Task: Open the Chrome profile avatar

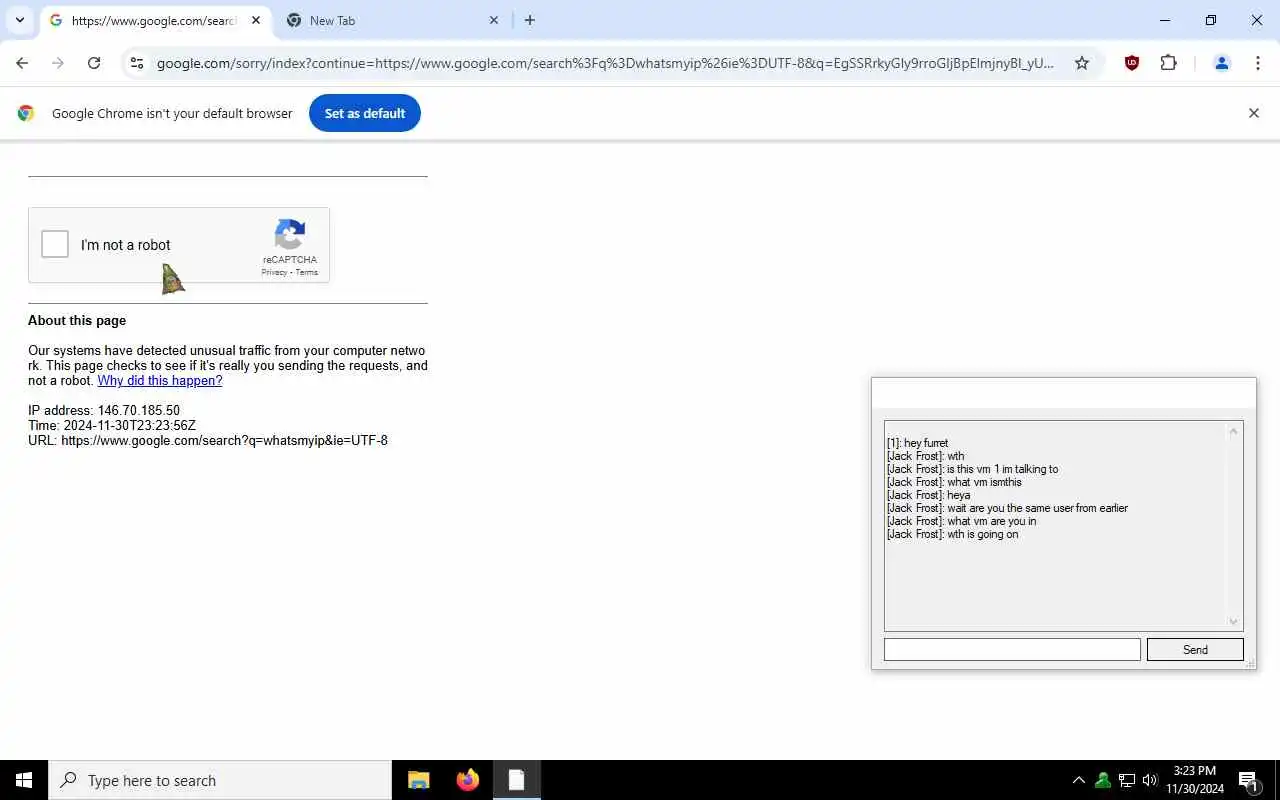Action: click(x=1221, y=63)
